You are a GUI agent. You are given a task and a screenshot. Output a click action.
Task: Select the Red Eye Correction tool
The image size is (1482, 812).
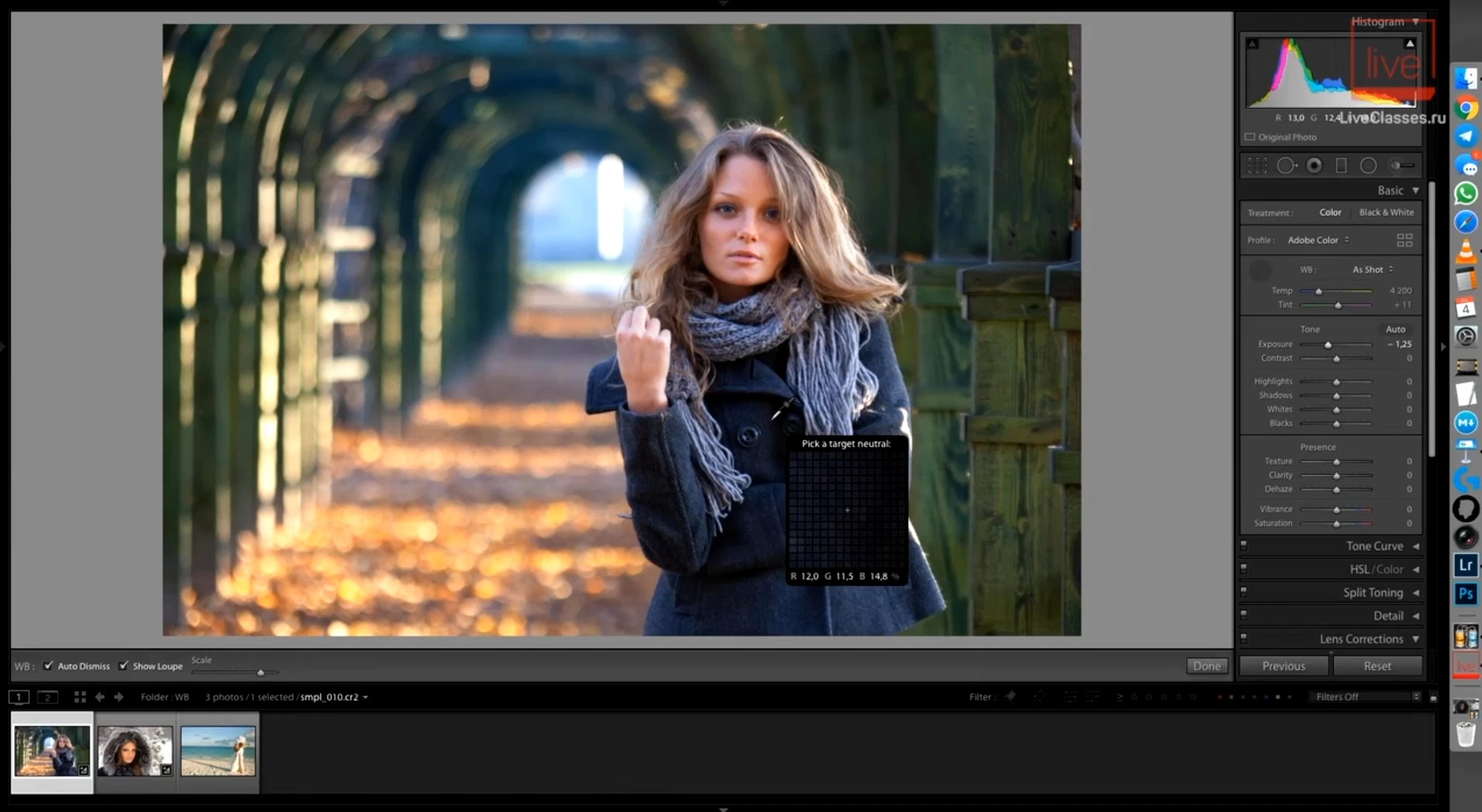pyautogui.click(x=1314, y=166)
